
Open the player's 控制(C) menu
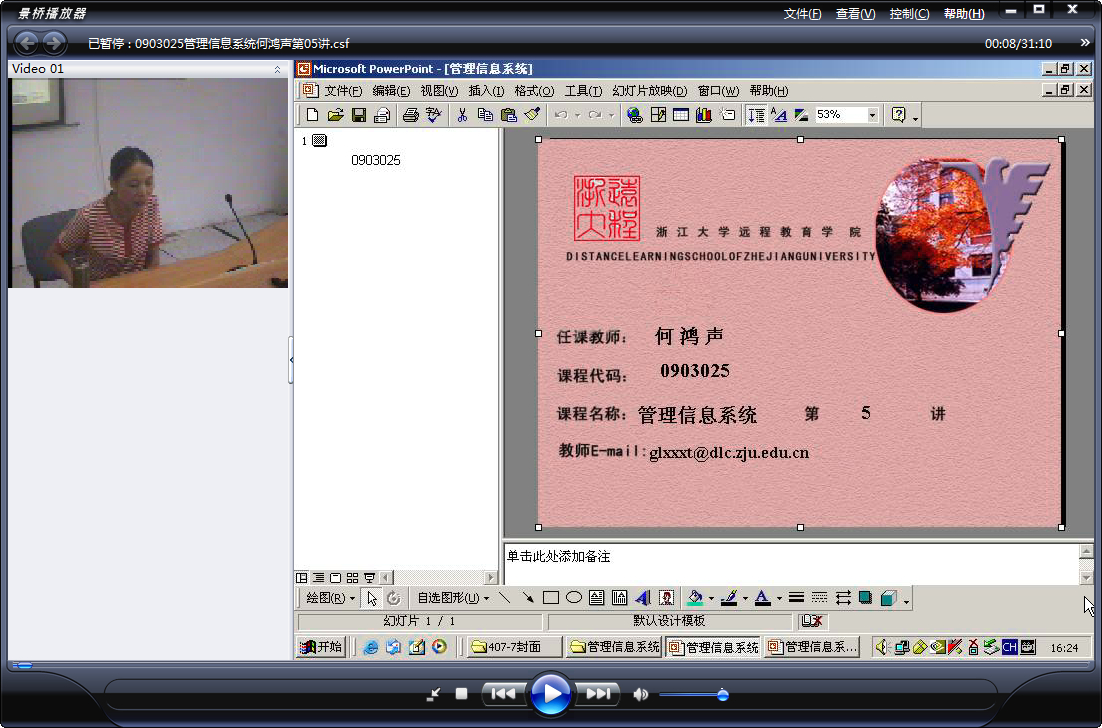pos(909,14)
